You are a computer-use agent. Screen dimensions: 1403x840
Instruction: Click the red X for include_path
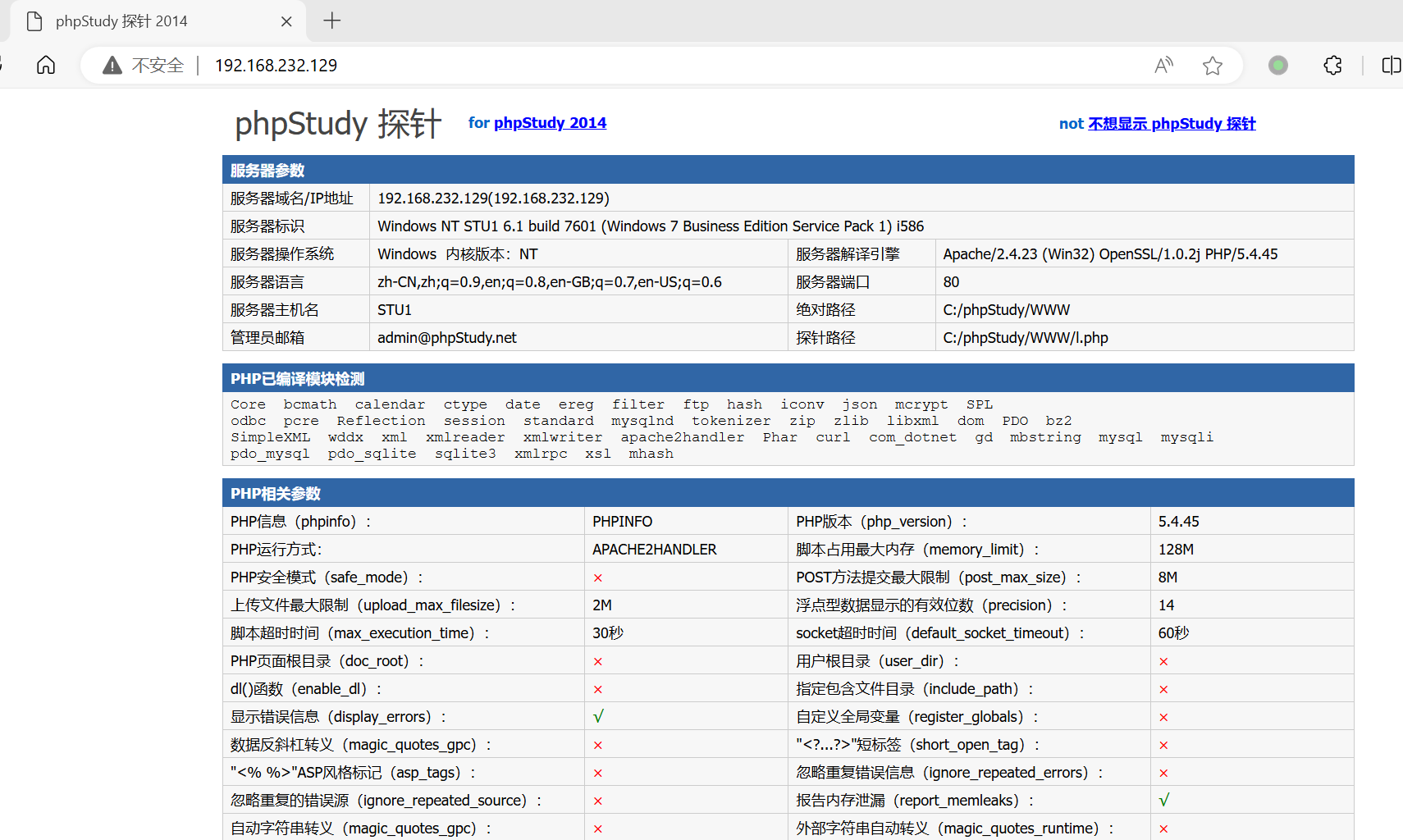(1163, 690)
